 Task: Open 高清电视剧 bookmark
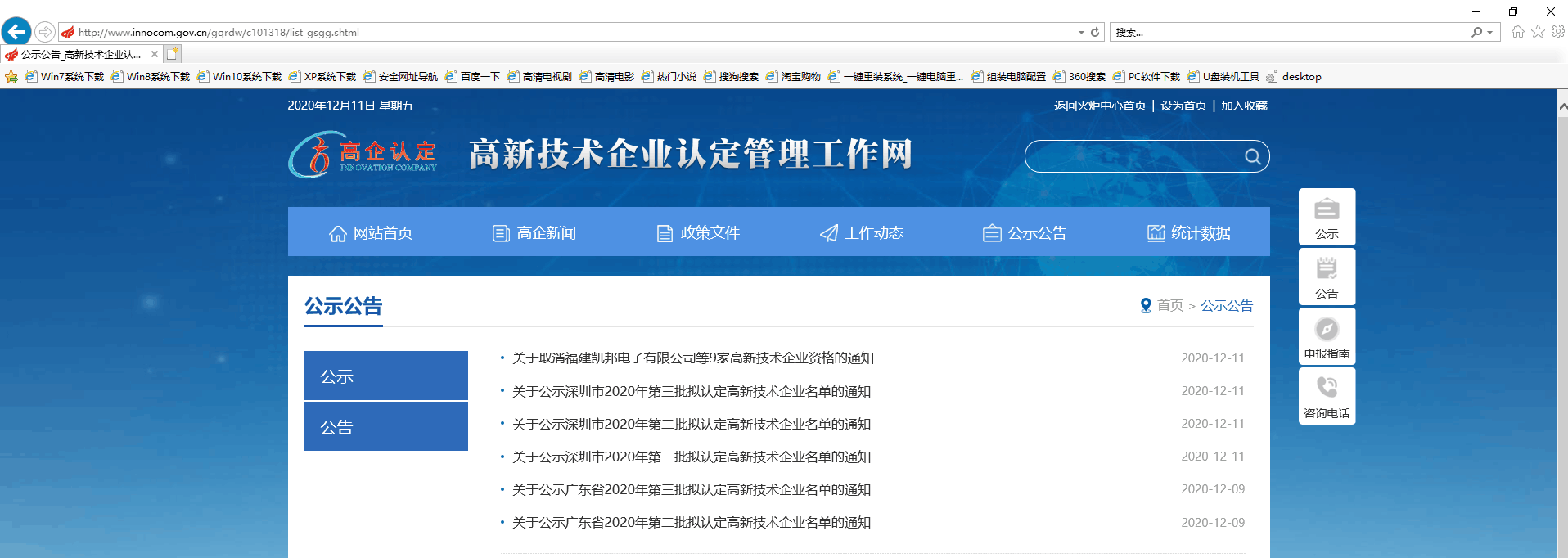click(x=539, y=77)
